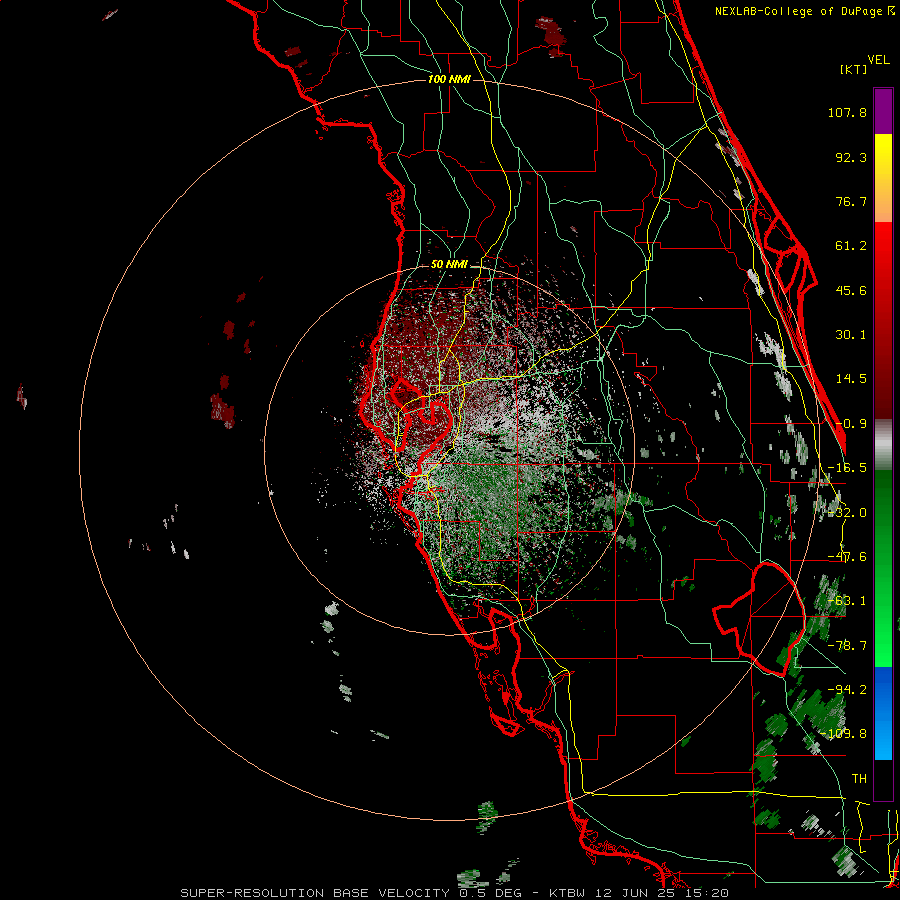Screen dimensions: 900x900
Task: Click the 50 NMI range ring label
Action: (x=449, y=265)
